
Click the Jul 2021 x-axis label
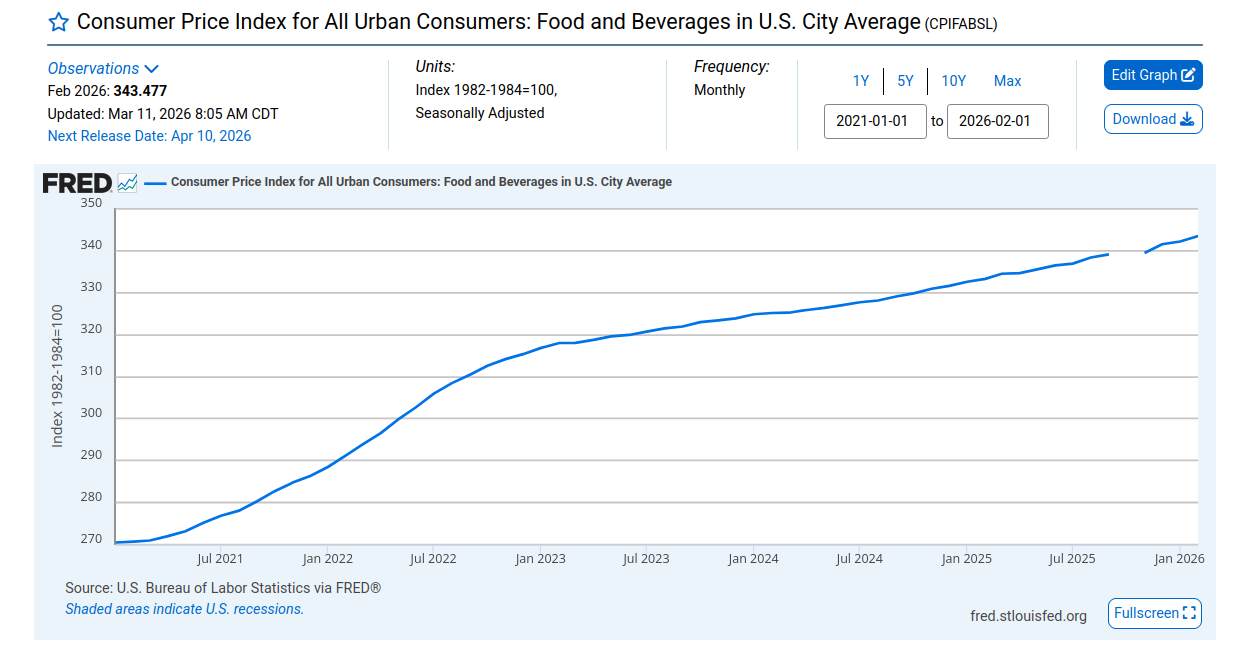220,559
